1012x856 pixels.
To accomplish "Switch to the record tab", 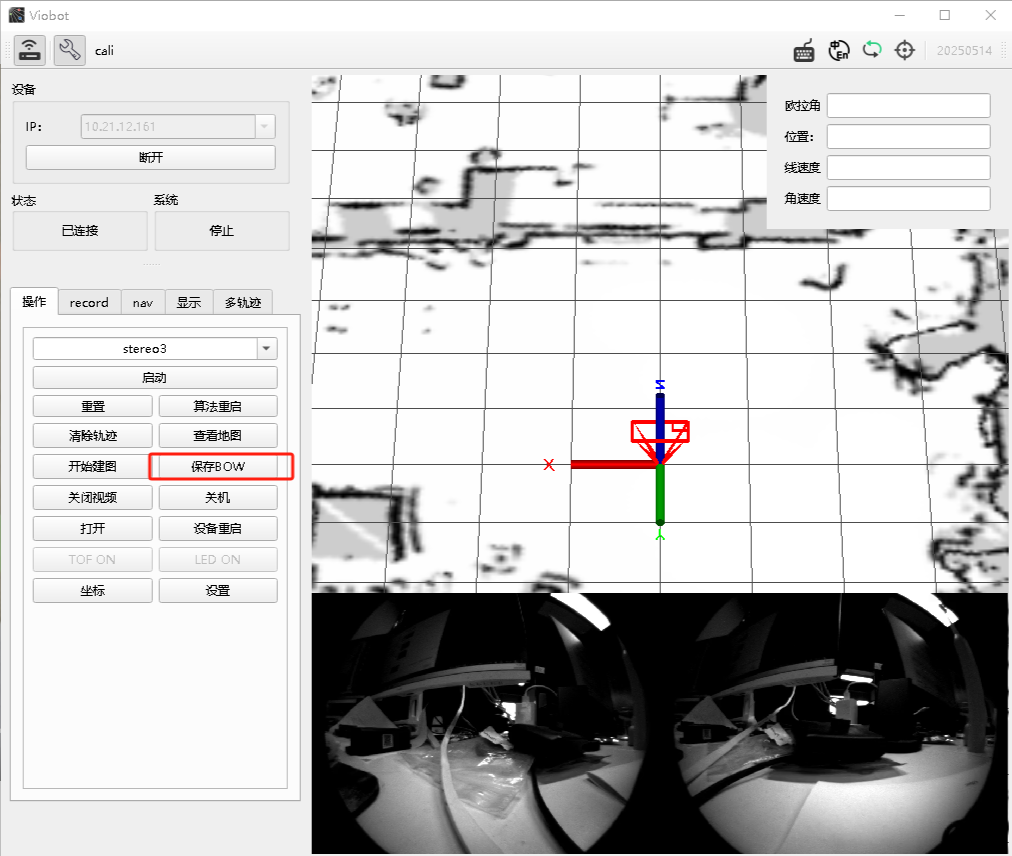I will click(89, 302).
